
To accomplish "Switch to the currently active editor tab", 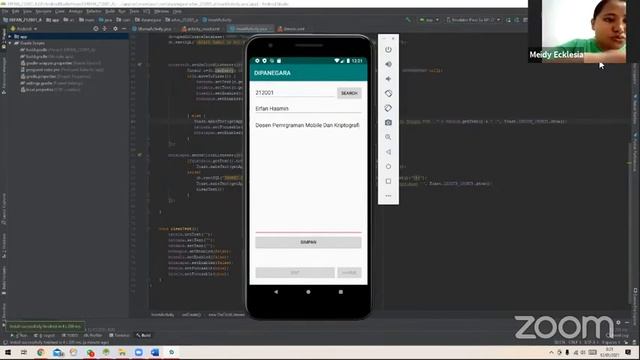I will pos(251,29).
